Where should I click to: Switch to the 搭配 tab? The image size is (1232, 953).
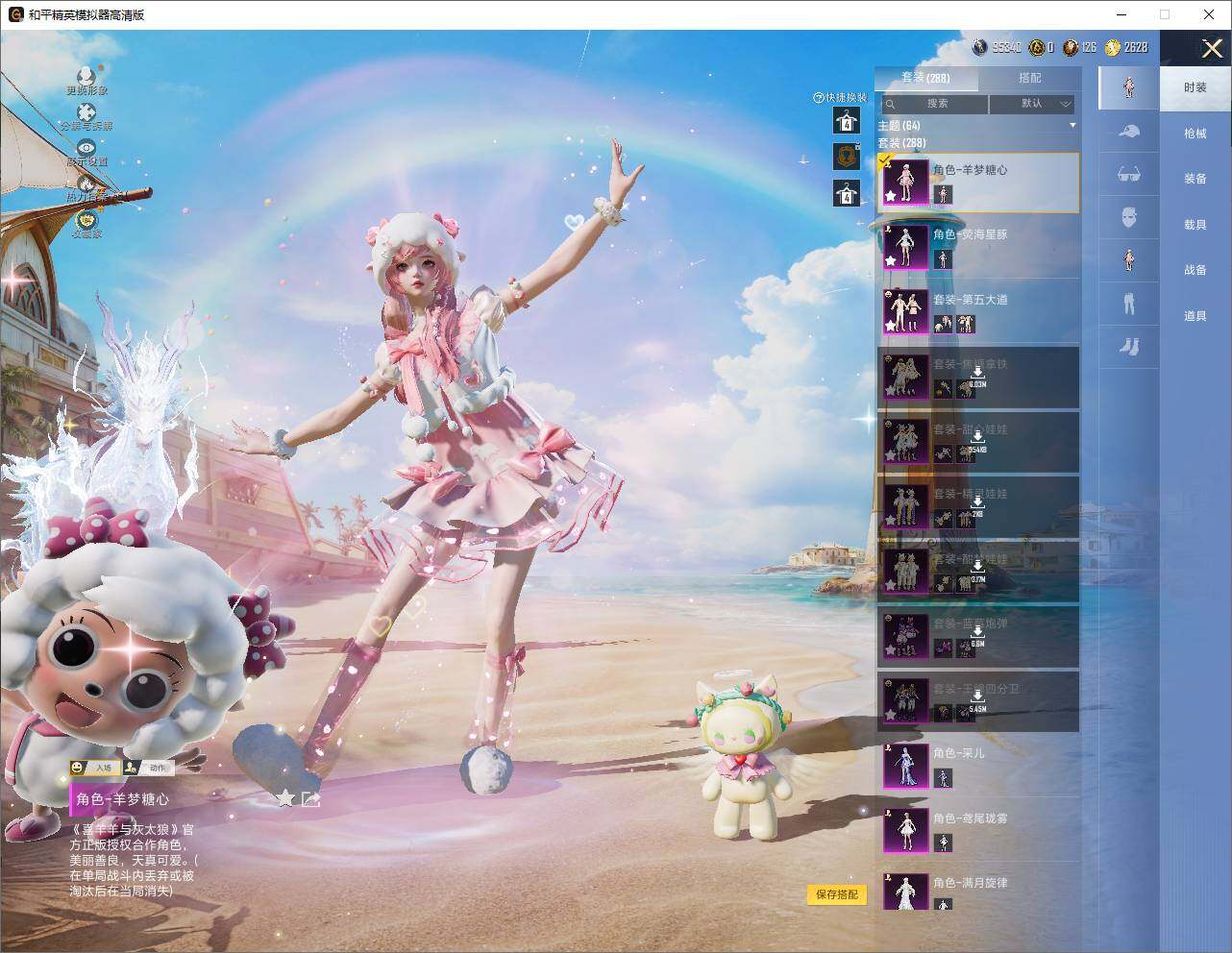(1029, 78)
